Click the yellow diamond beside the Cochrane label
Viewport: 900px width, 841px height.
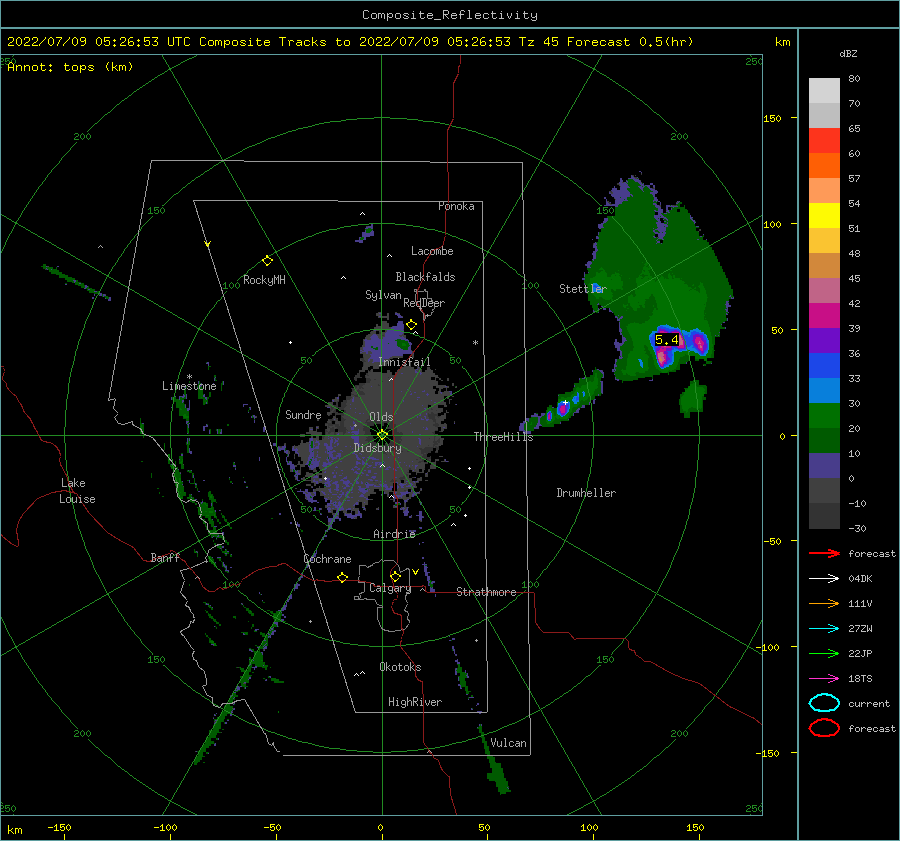pyautogui.click(x=343, y=578)
